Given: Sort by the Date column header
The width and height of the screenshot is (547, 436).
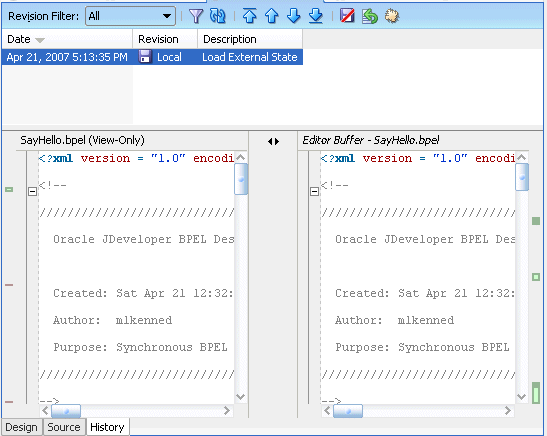Looking at the screenshot, I should tap(67, 39).
